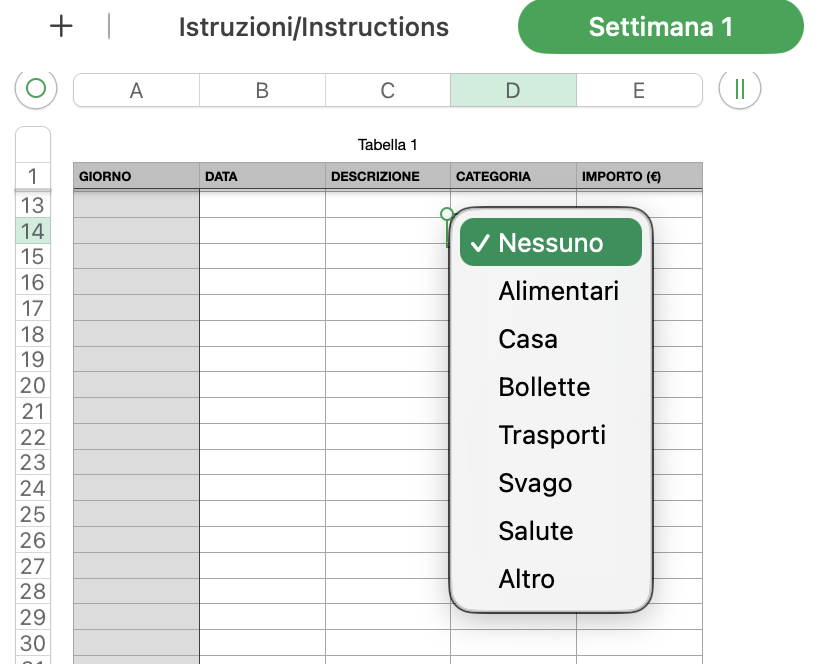The height and width of the screenshot is (664, 829).
Task: Select the Svago menu option
Action: pos(535,483)
